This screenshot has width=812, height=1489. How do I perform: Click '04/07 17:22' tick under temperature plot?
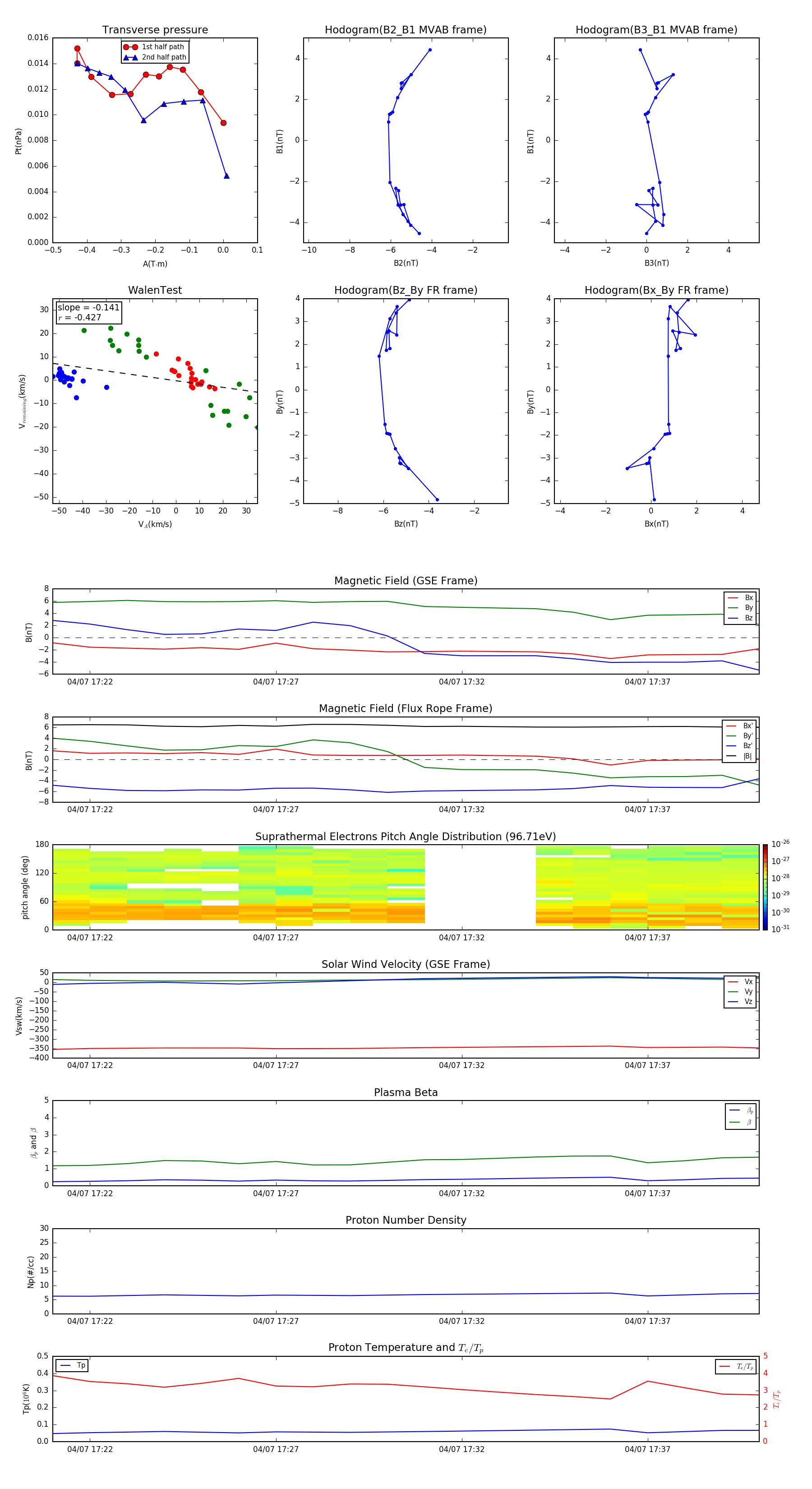pyautogui.click(x=90, y=1449)
